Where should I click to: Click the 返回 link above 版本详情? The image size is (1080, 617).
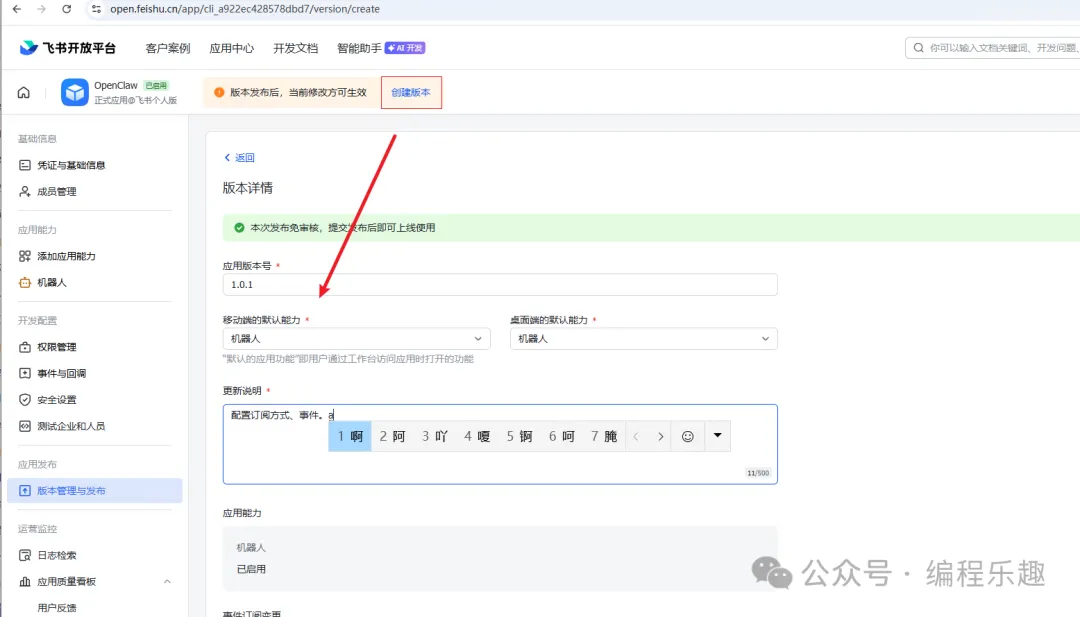click(239, 157)
